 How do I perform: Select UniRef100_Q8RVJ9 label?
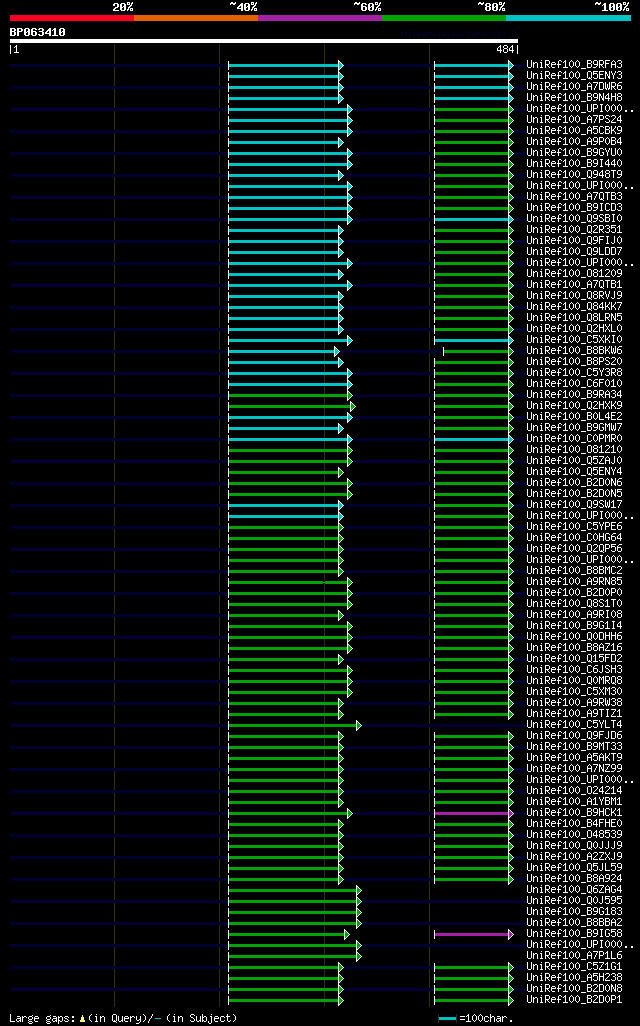(x=575, y=296)
